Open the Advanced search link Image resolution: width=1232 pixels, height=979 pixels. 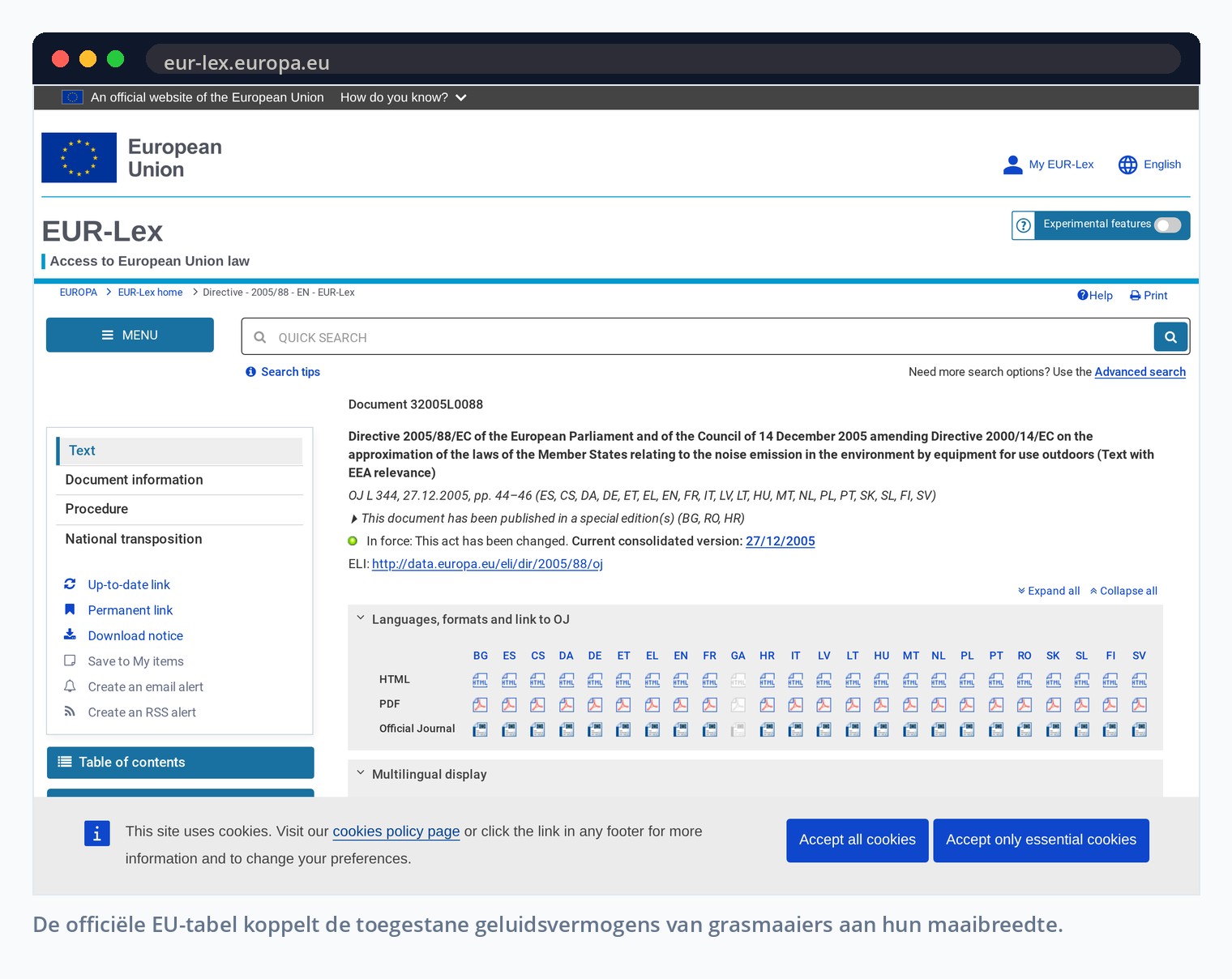[x=1140, y=372]
